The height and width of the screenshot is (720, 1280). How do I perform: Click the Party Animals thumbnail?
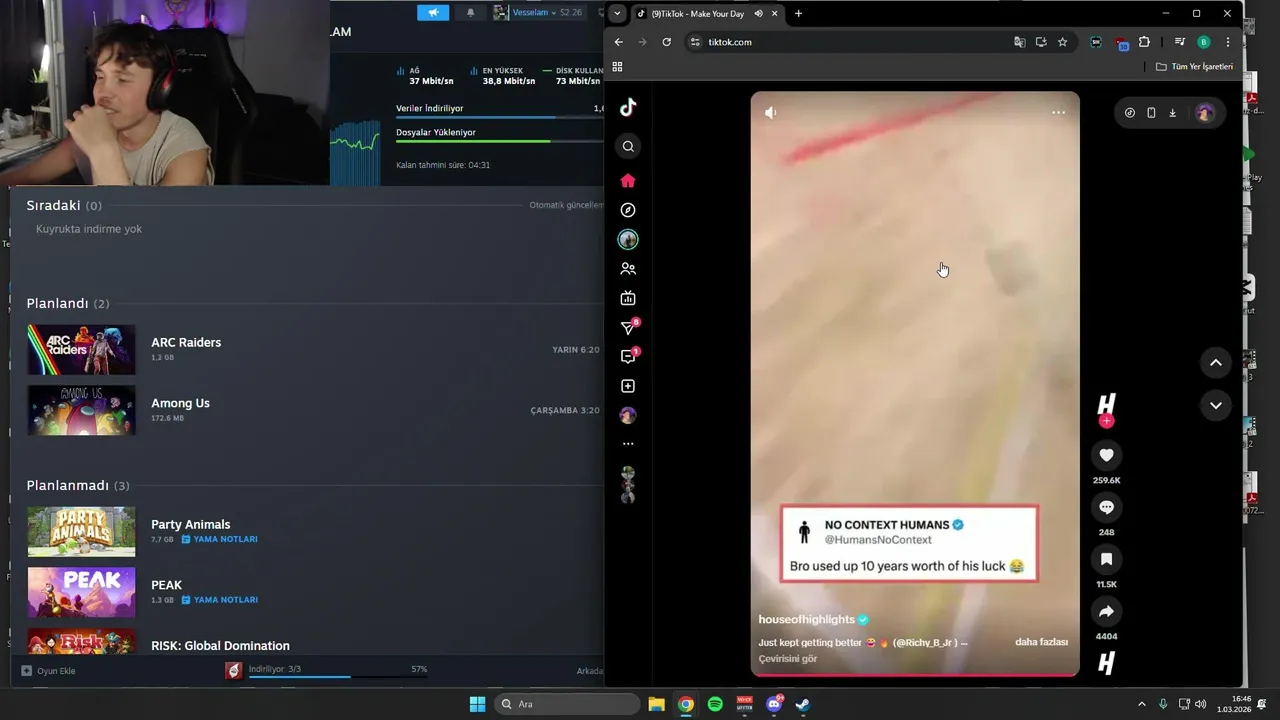point(81,531)
